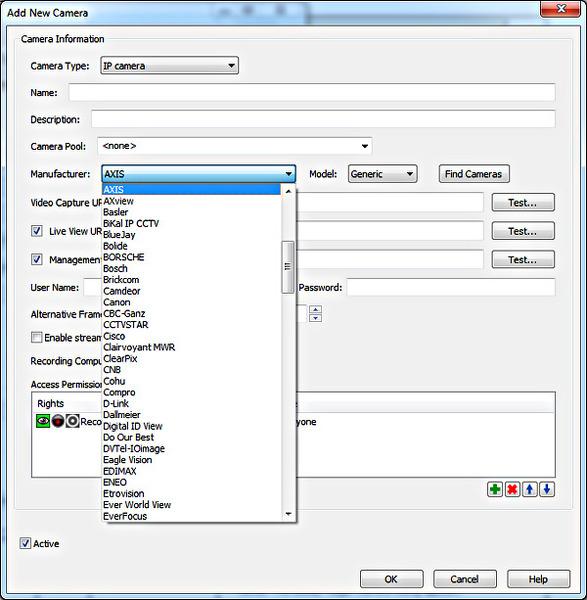
Task: Choose ClearPix in the list
Action: (191, 359)
